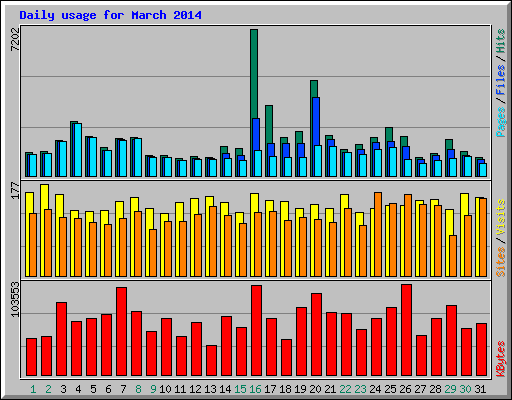
Task: Click day 21 on the x-axis
Action: pos(330,389)
